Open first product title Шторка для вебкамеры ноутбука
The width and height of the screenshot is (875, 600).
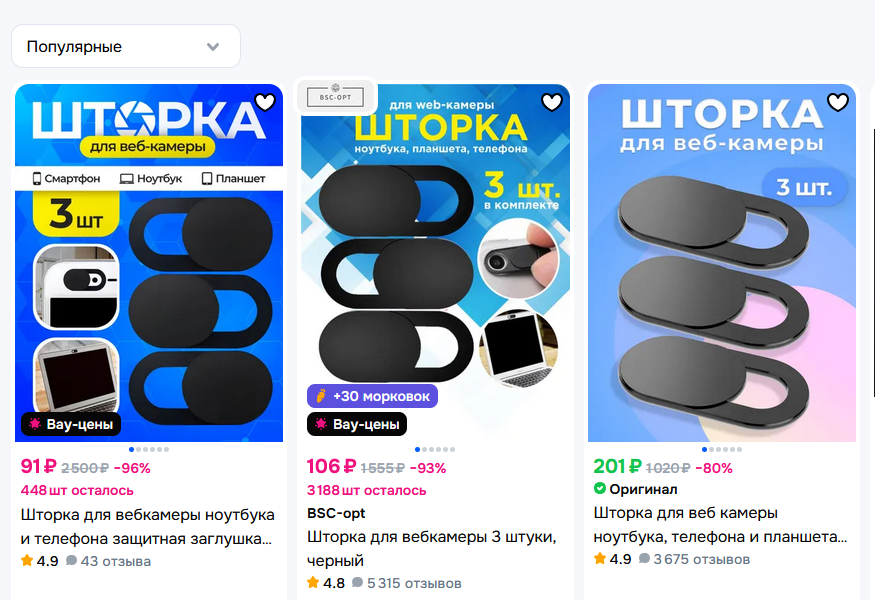coord(147,526)
